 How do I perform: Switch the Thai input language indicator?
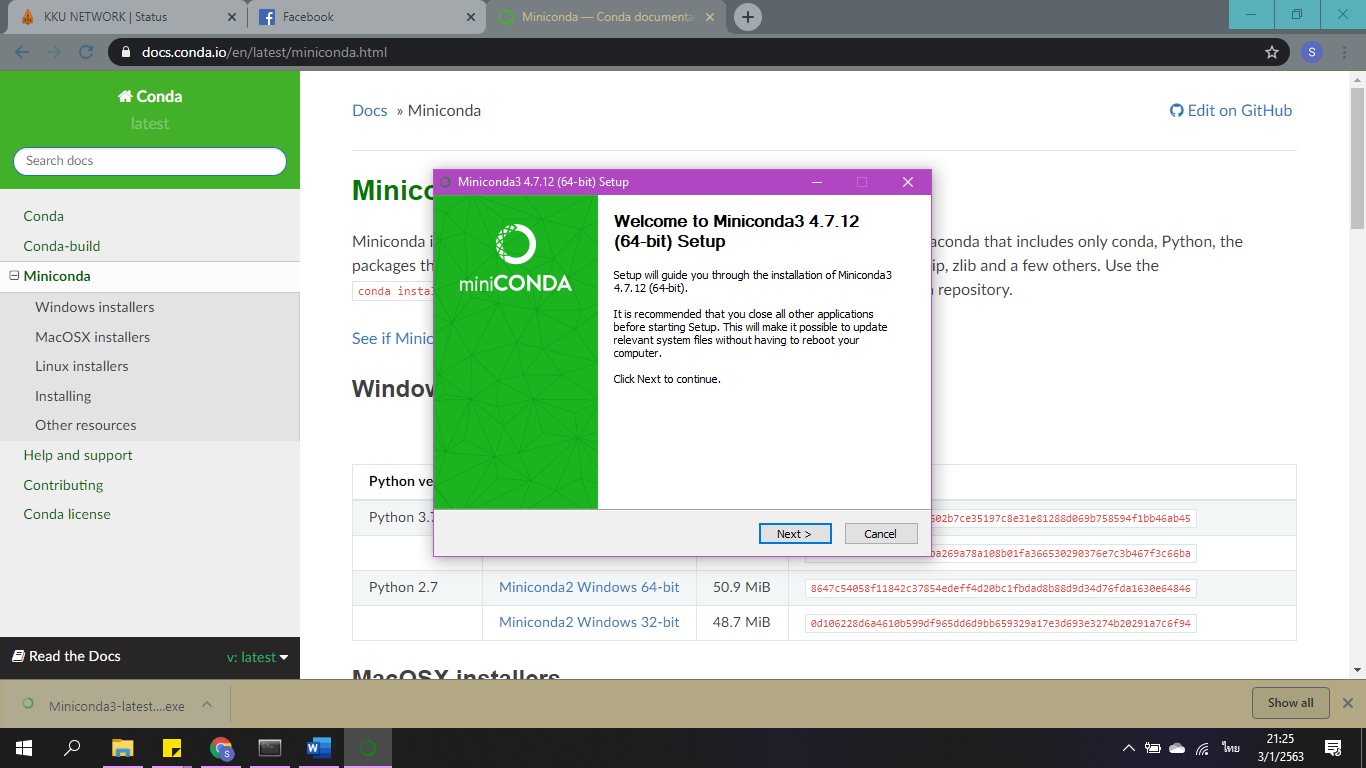pos(1230,747)
